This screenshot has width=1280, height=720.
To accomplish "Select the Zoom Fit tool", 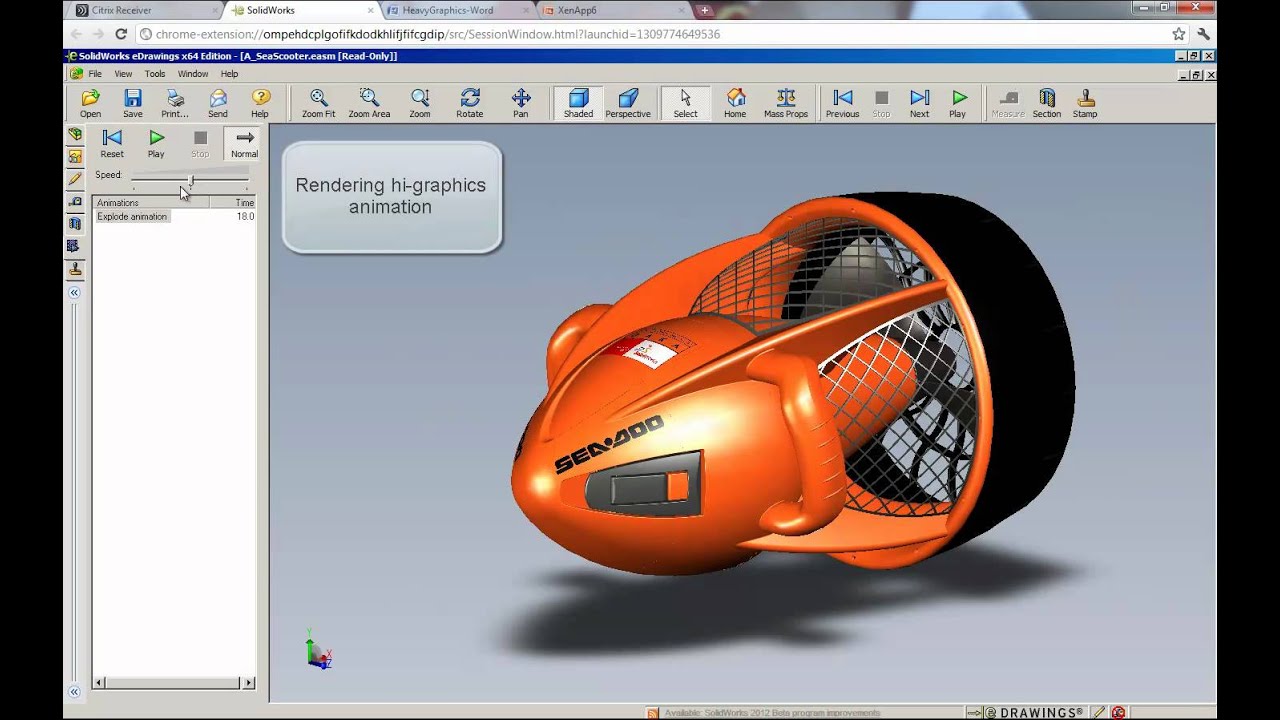I will click(x=318, y=103).
